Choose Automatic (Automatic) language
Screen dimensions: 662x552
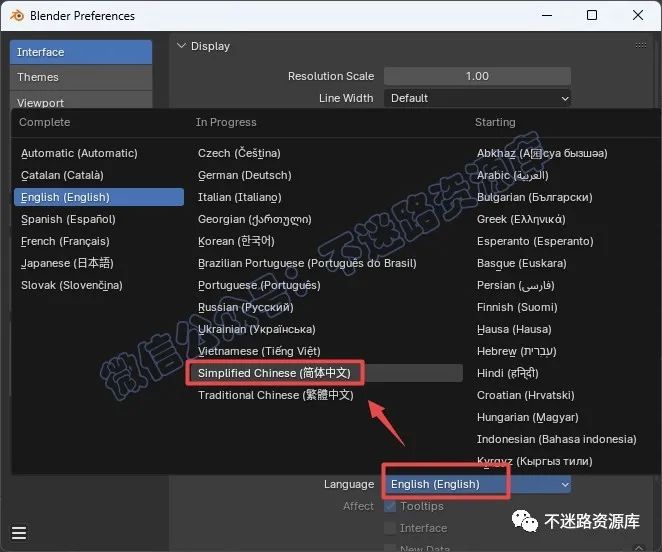coord(99,153)
